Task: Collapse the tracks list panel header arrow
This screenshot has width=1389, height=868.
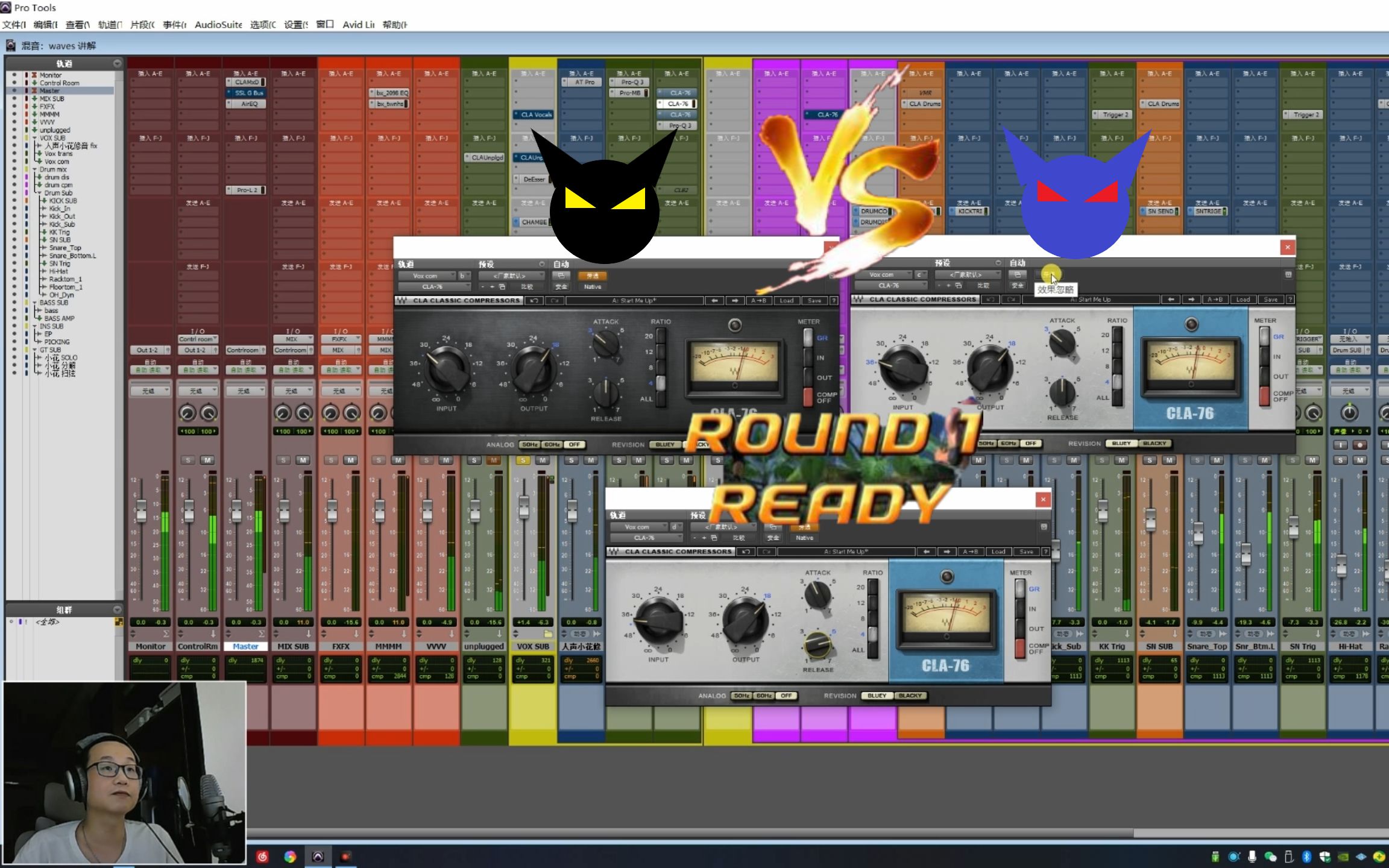Action: 117,63
